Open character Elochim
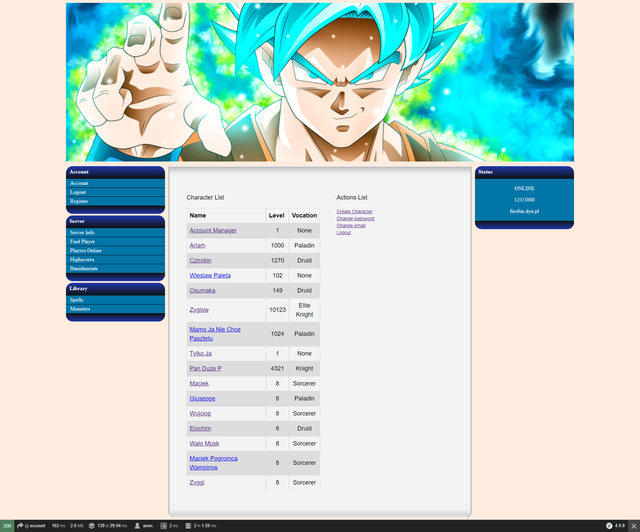Image resolution: width=640 pixels, height=532 pixels. [200, 428]
